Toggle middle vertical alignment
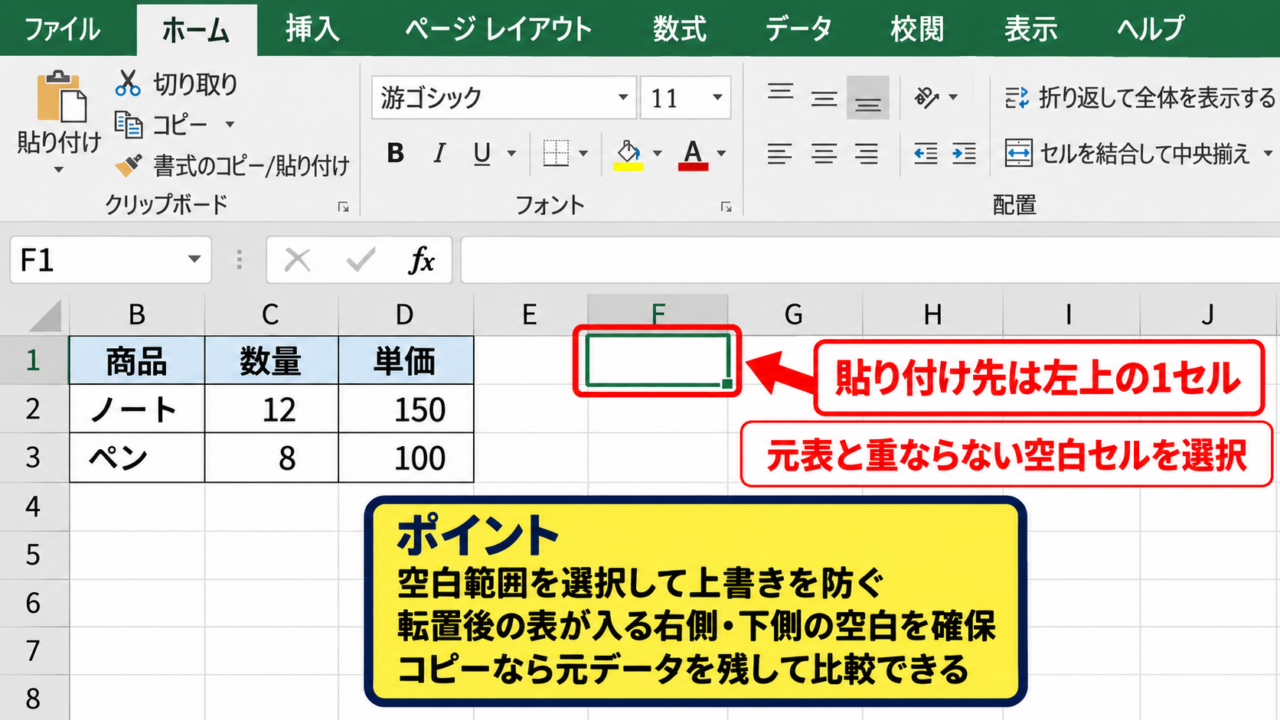This screenshot has width=1280, height=720. [824, 98]
